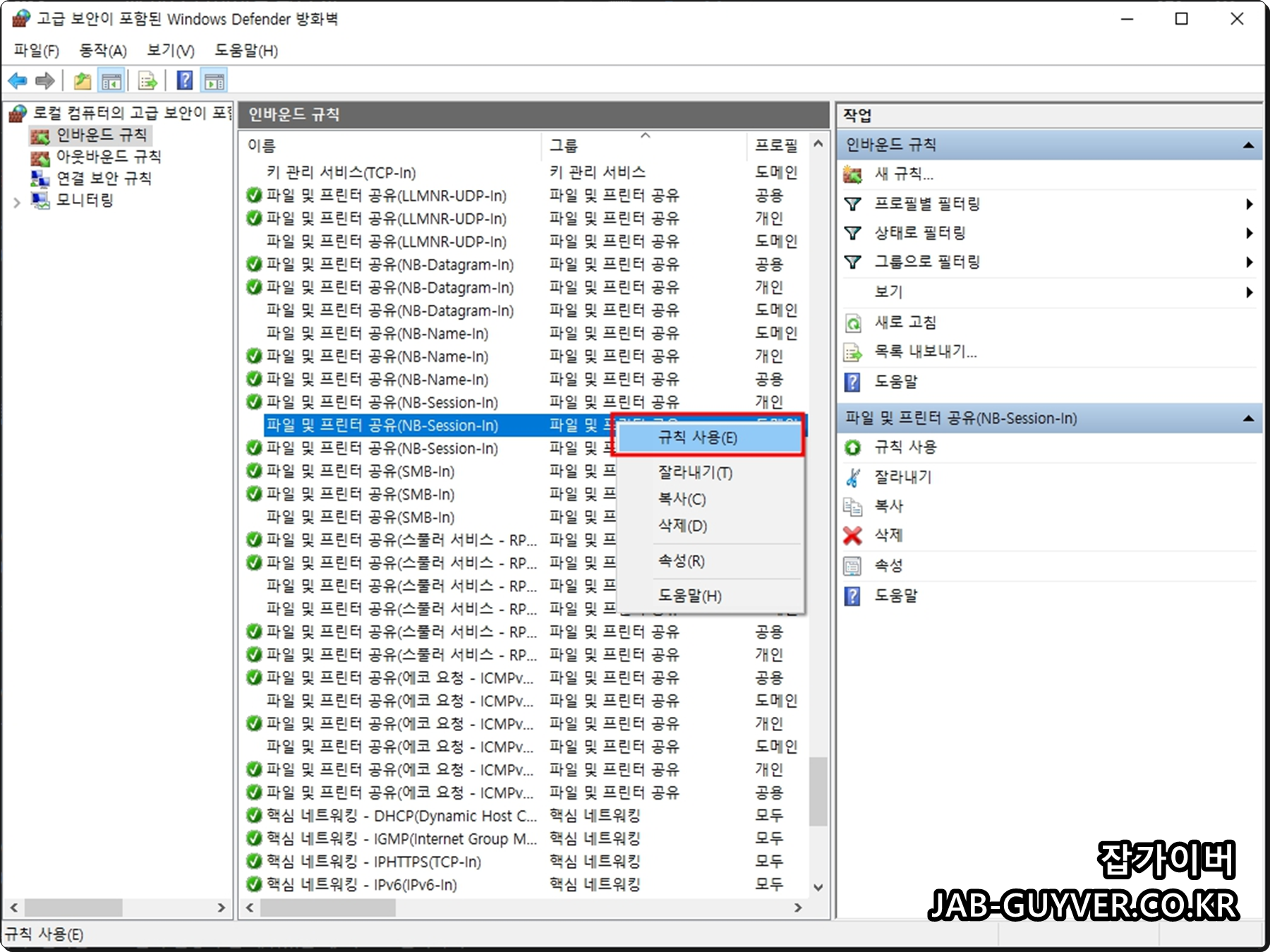
Task: Click the 잘라내기 scissors icon
Action: tap(853, 478)
